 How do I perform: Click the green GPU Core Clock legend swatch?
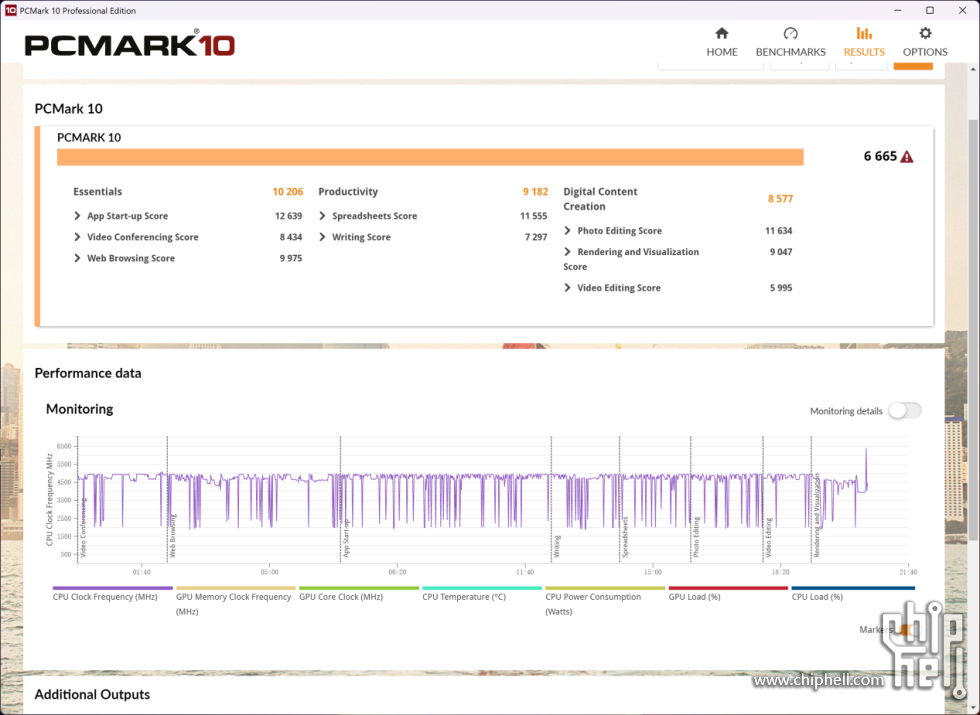(x=359, y=588)
